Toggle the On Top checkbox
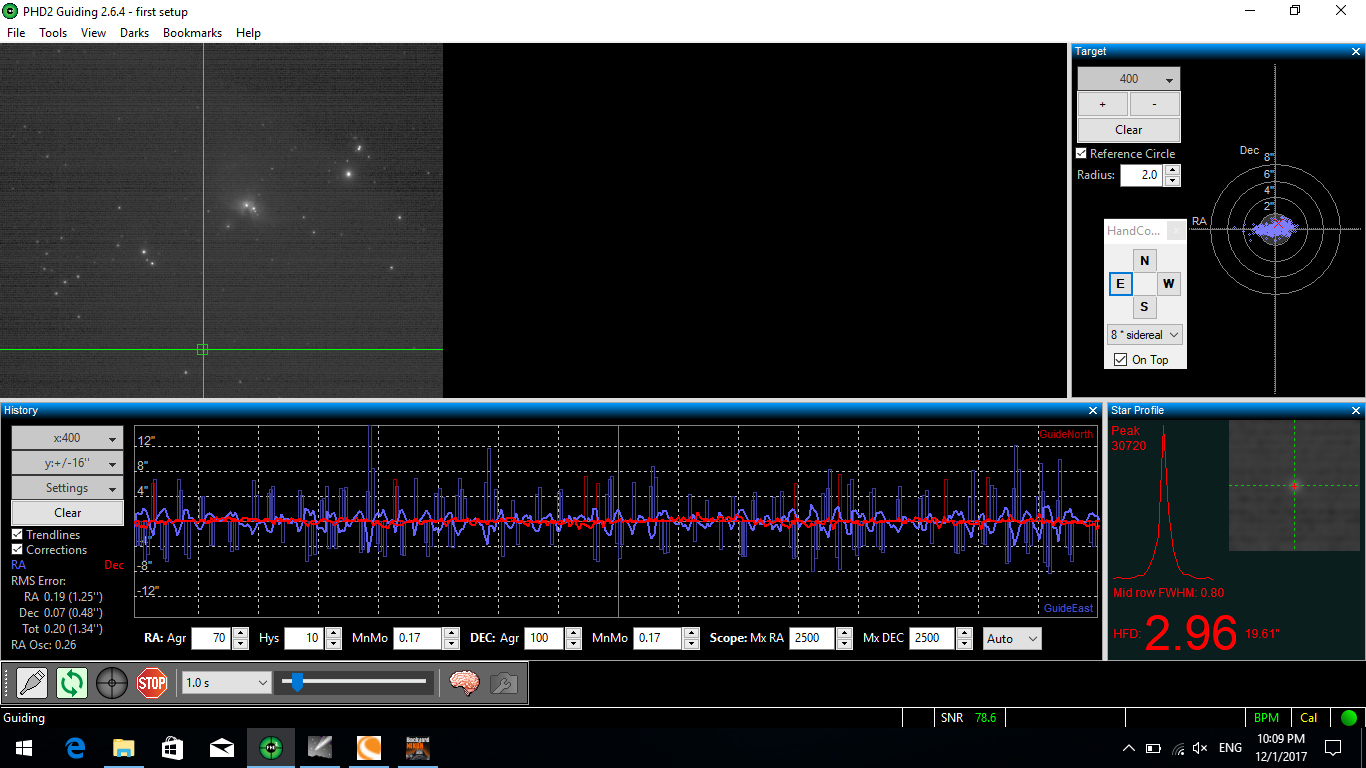The height and width of the screenshot is (768, 1366). tap(1120, 360)
